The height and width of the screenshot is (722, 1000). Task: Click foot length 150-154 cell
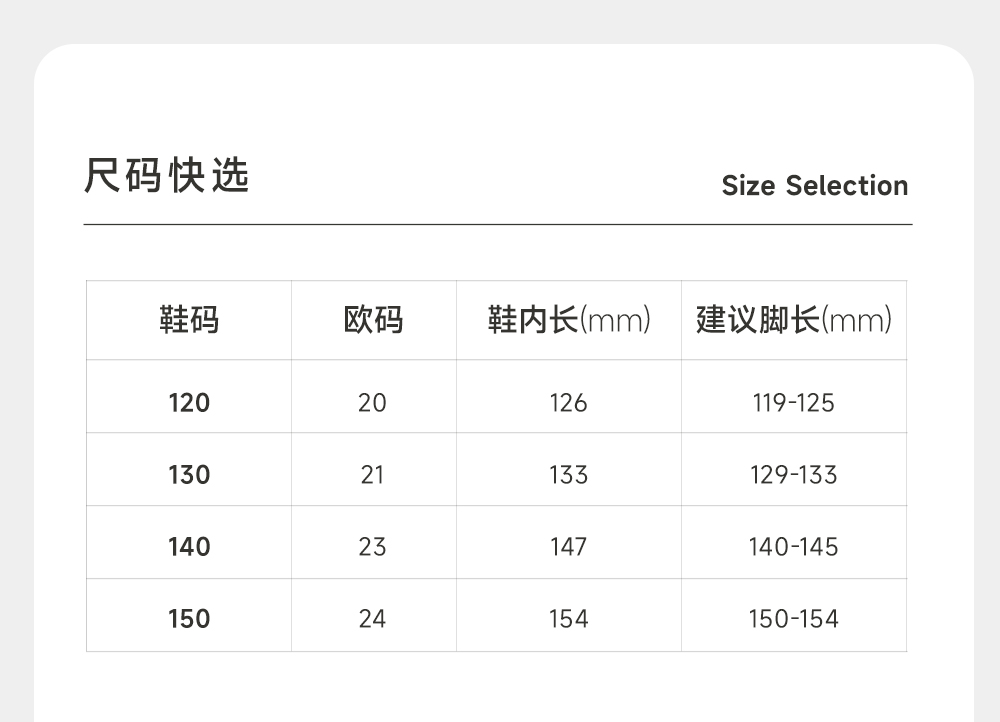(793, 619)
